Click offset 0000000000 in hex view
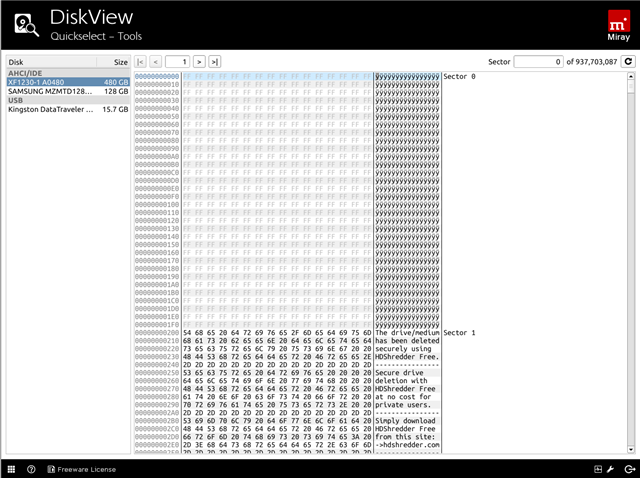640x478 pixels. pos(157,76)
